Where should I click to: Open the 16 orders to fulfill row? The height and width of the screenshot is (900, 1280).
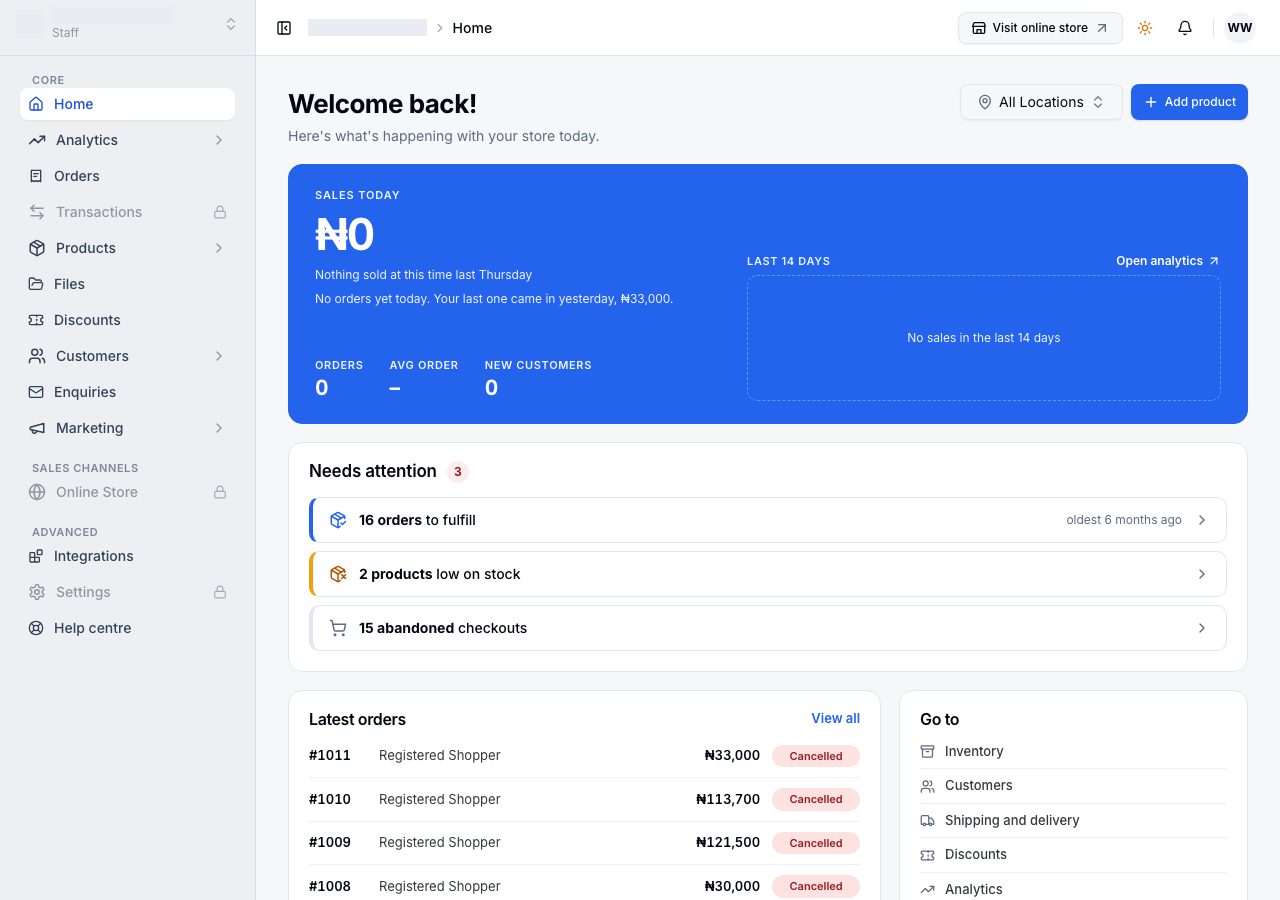click(x=768, y=520)
